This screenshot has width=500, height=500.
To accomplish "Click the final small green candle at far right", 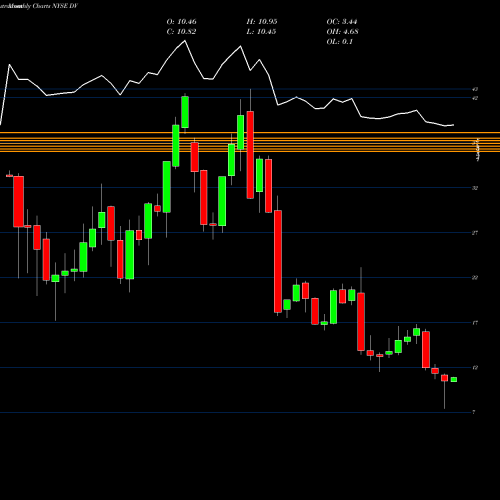I will click(454, 379).
